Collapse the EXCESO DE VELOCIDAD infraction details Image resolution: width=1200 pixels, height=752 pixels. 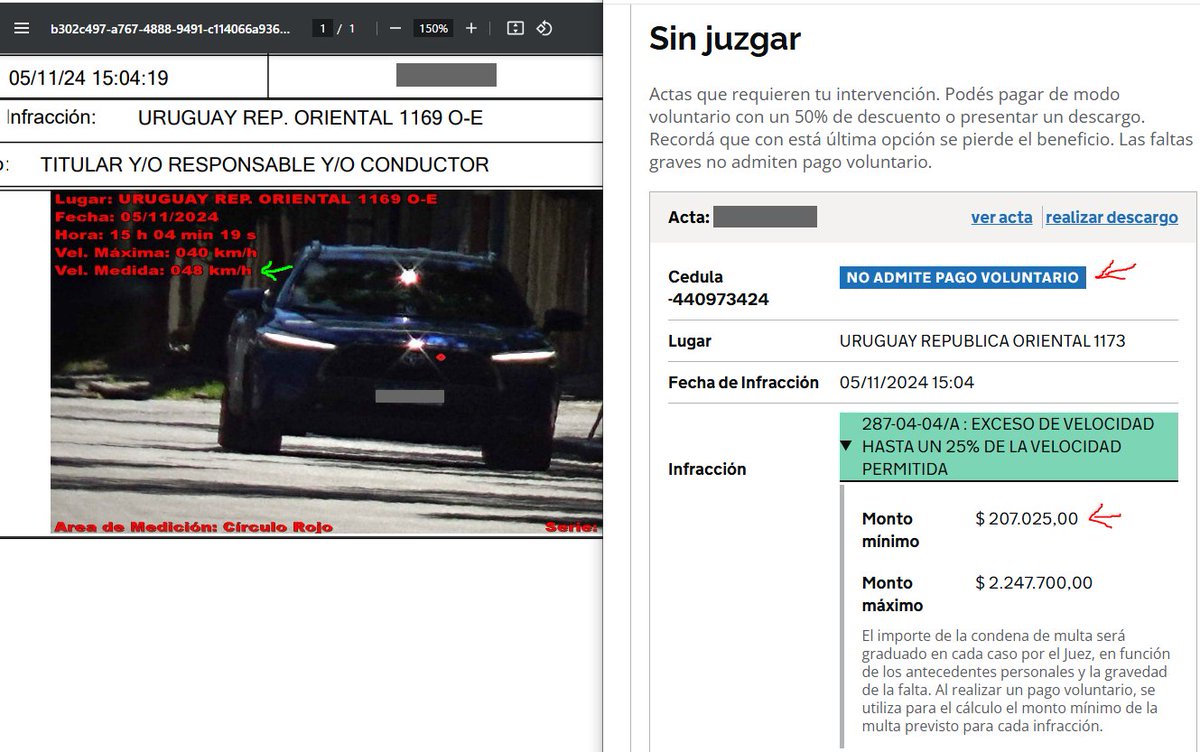846,446
